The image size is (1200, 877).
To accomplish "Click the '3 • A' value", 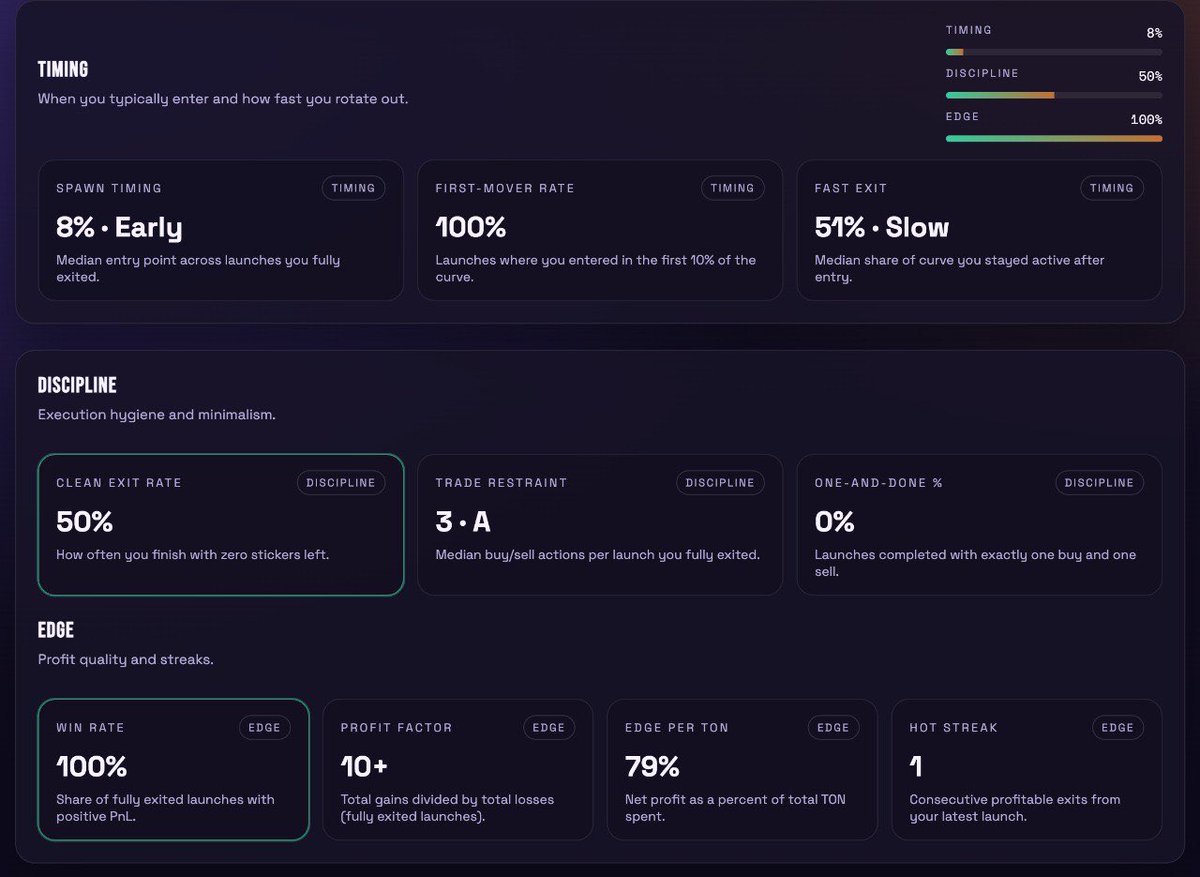I will (x=463, y=522).
